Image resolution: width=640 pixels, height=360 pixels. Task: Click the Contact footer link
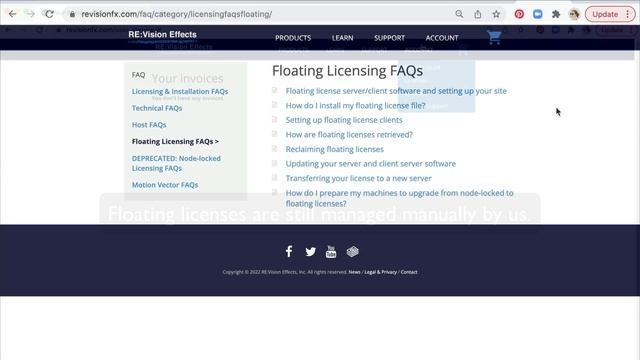click(409, 272)
